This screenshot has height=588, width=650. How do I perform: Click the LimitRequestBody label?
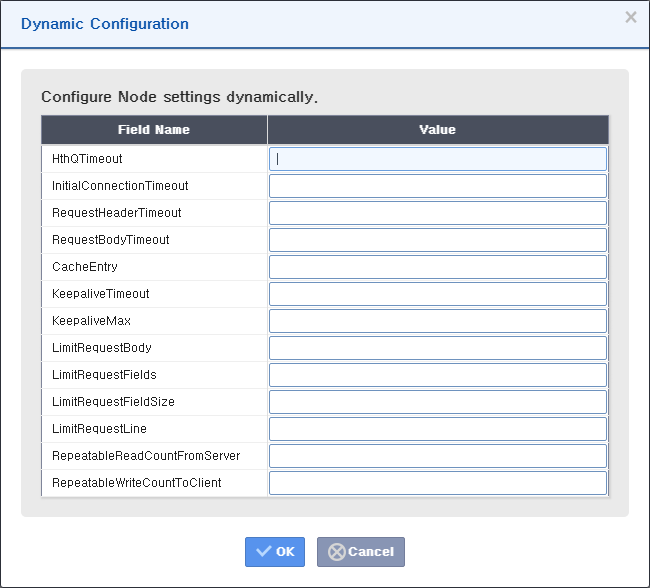[x=102, y=347]
